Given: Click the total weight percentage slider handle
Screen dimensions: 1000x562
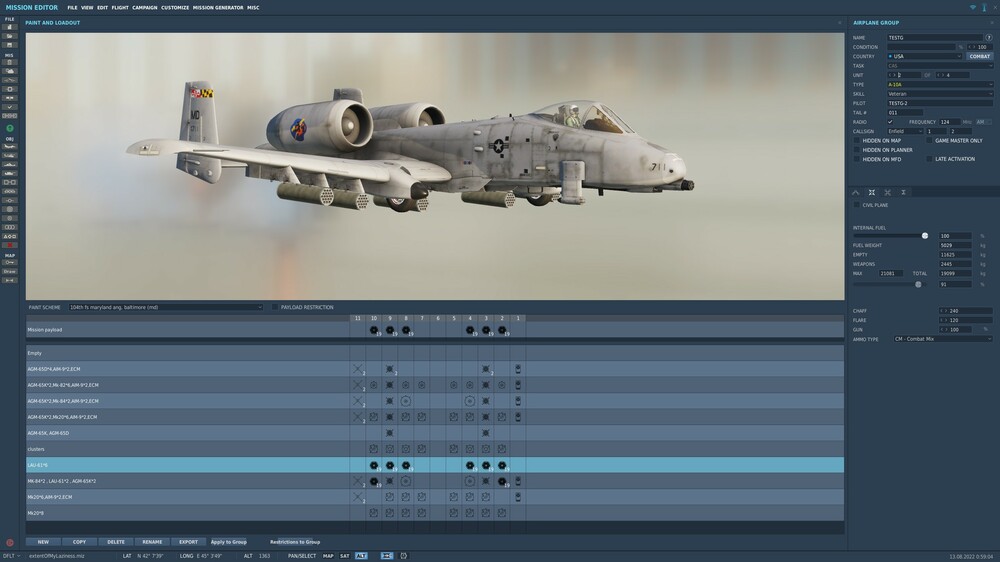Looking at the screenshot, I should click(x=918, y=285).
